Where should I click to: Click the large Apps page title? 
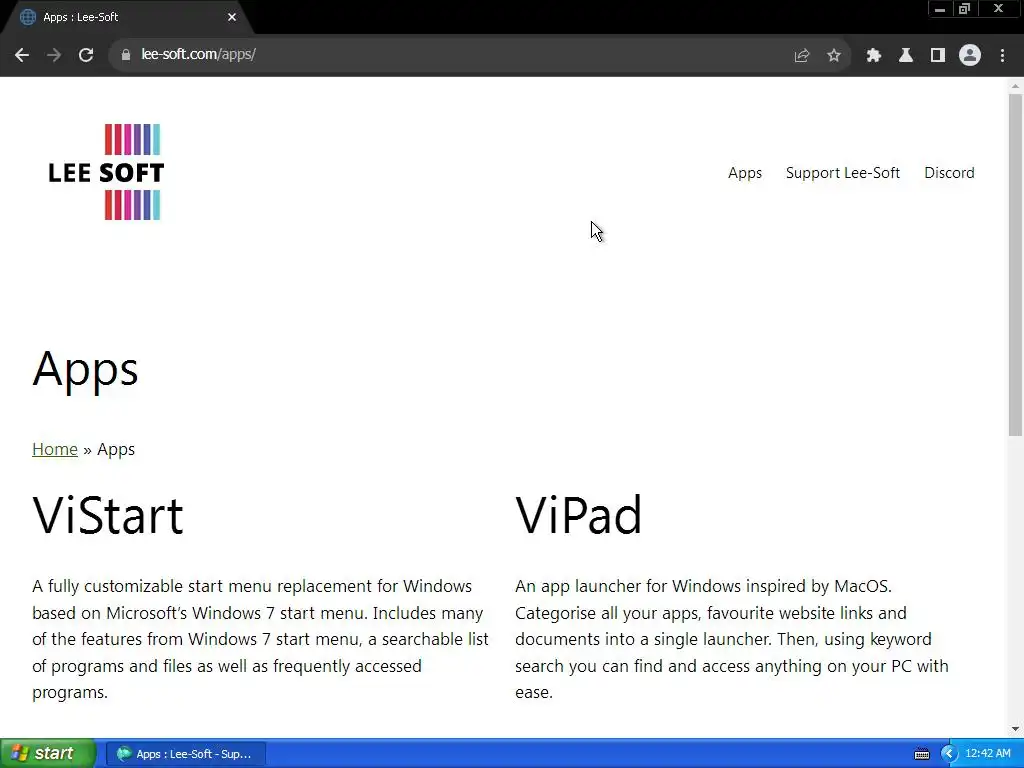tap(85, 370)
